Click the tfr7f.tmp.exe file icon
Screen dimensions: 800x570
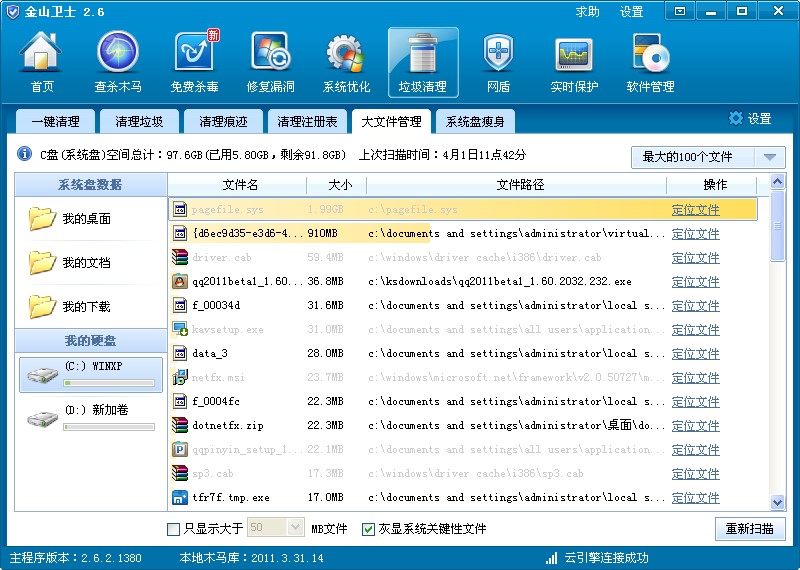[180, 497]
